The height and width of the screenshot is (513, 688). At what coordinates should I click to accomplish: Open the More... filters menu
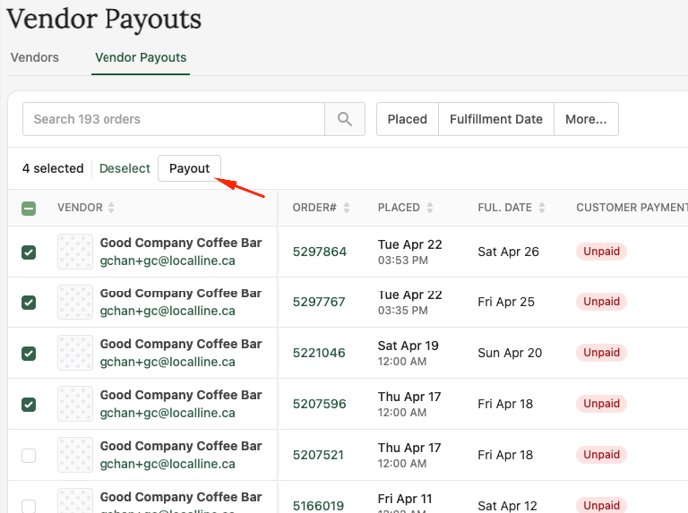[x=586, y=119]
